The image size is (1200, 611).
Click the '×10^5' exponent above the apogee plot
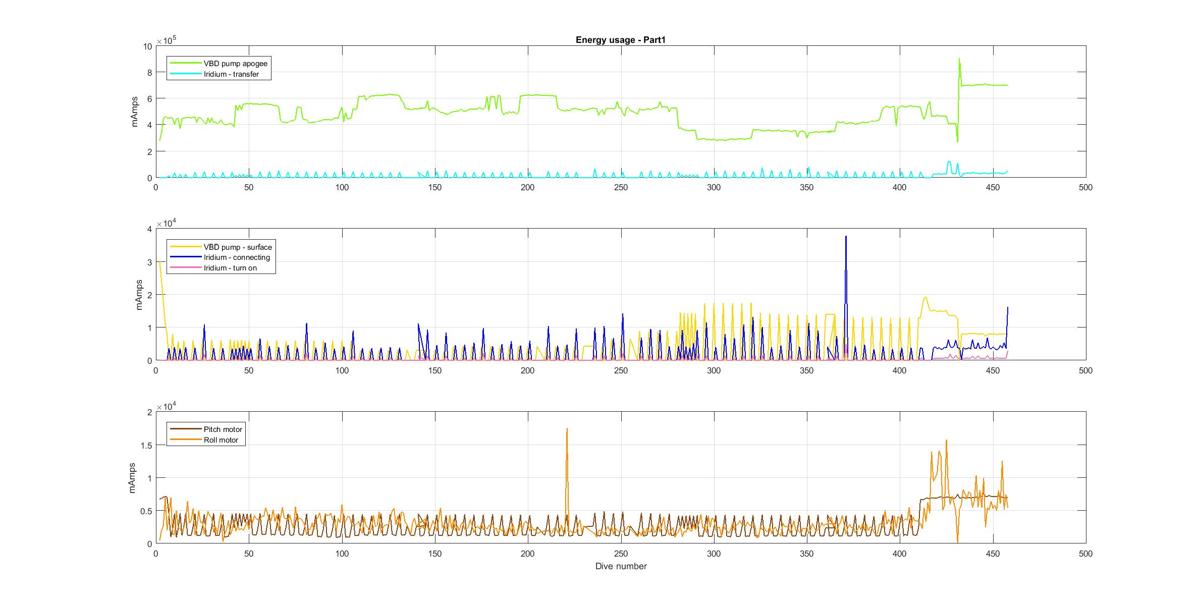click(x=168, y=40)
